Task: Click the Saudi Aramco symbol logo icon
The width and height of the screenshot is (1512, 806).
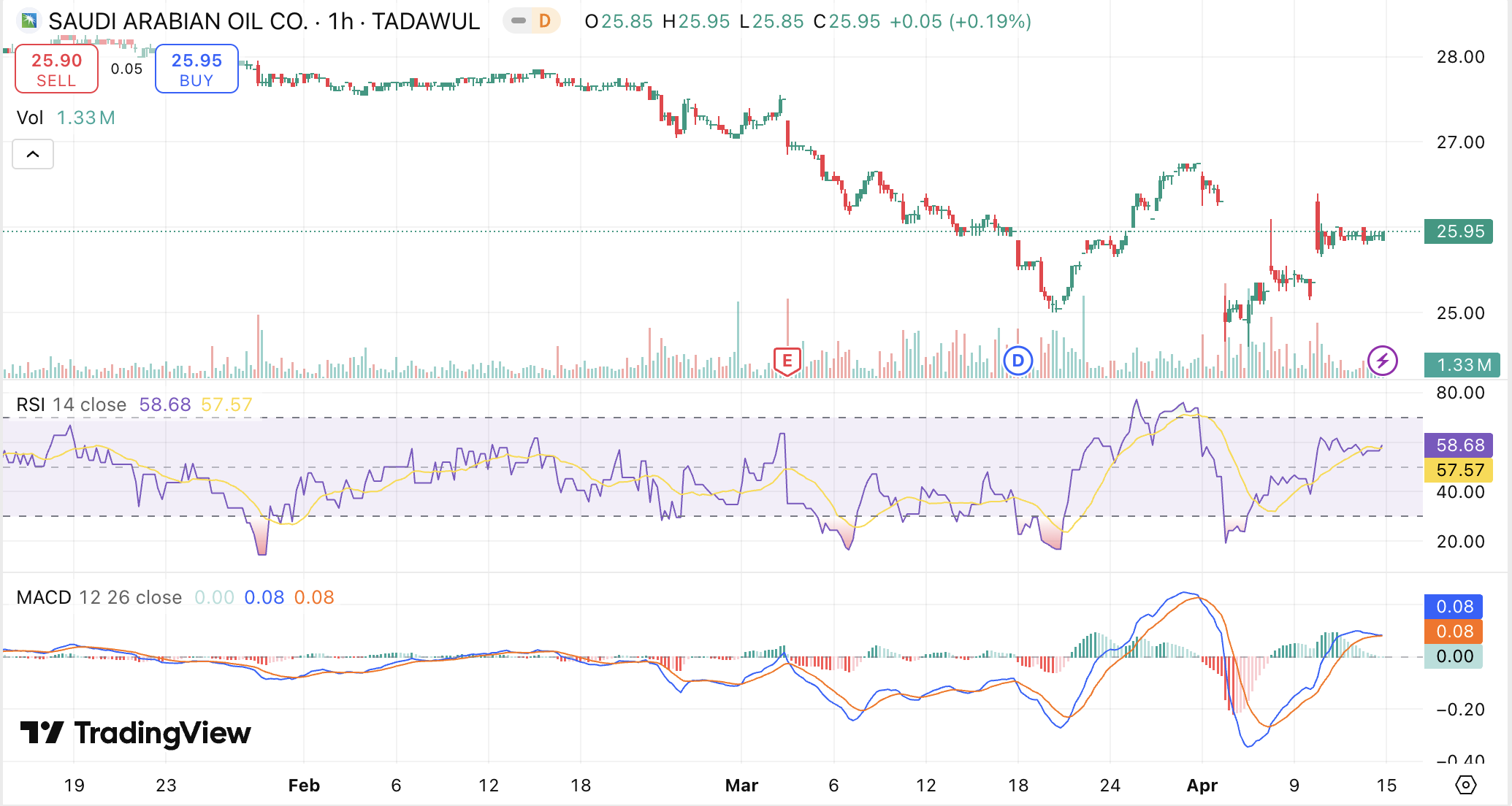Action: click(28, 20)
